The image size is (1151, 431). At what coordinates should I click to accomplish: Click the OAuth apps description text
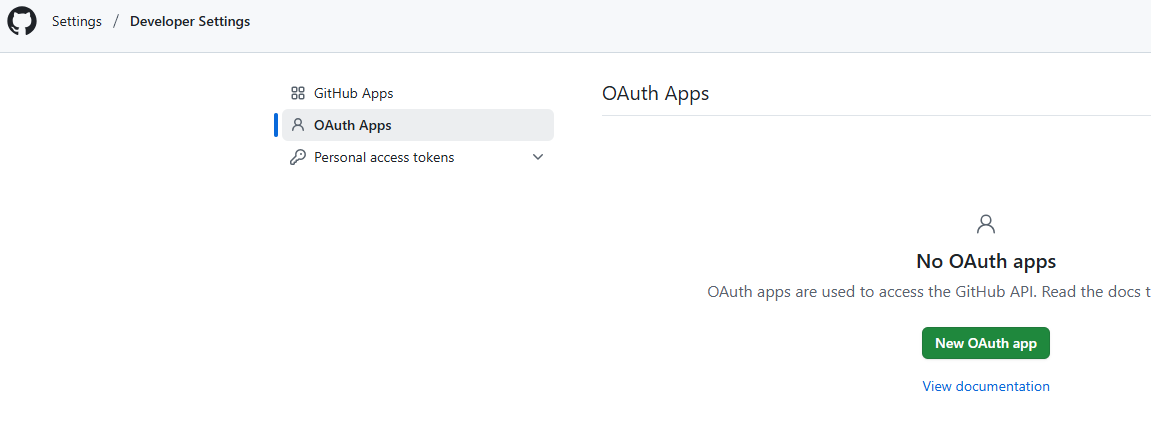pyautogui.click(x=929, y=291)
